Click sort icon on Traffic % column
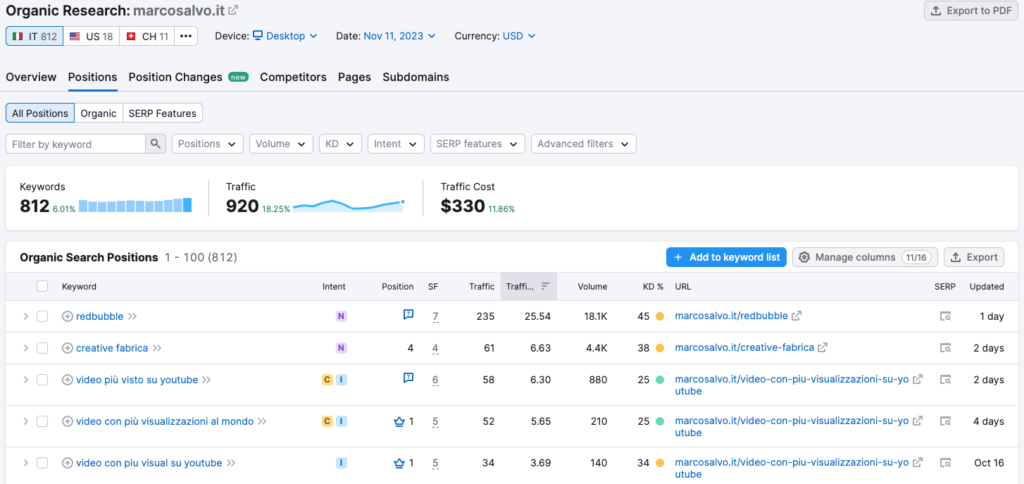This screenshot has width=1024, height=484. pos(546,286)
